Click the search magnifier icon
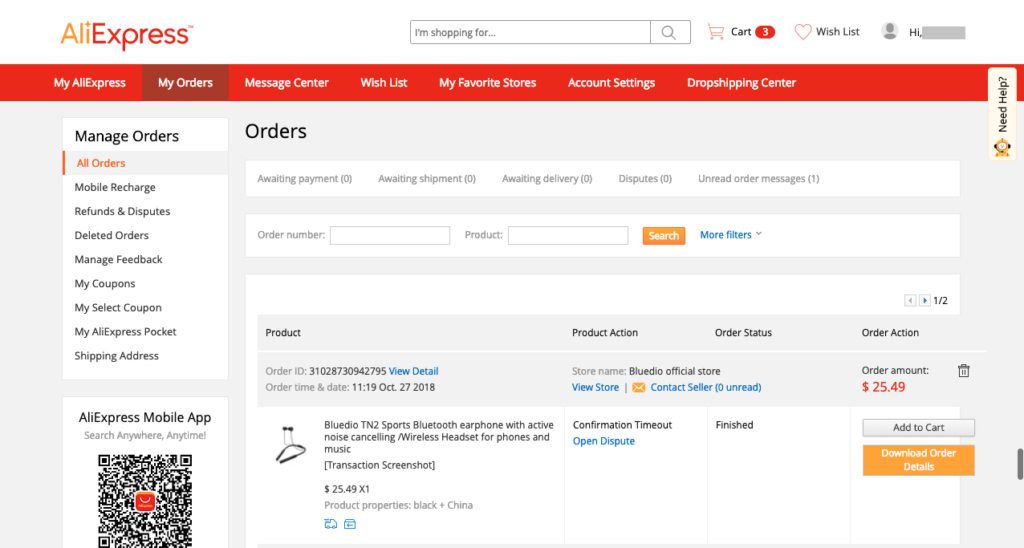Viewport: 1024px width, 548px height. [x=669, y=33]
